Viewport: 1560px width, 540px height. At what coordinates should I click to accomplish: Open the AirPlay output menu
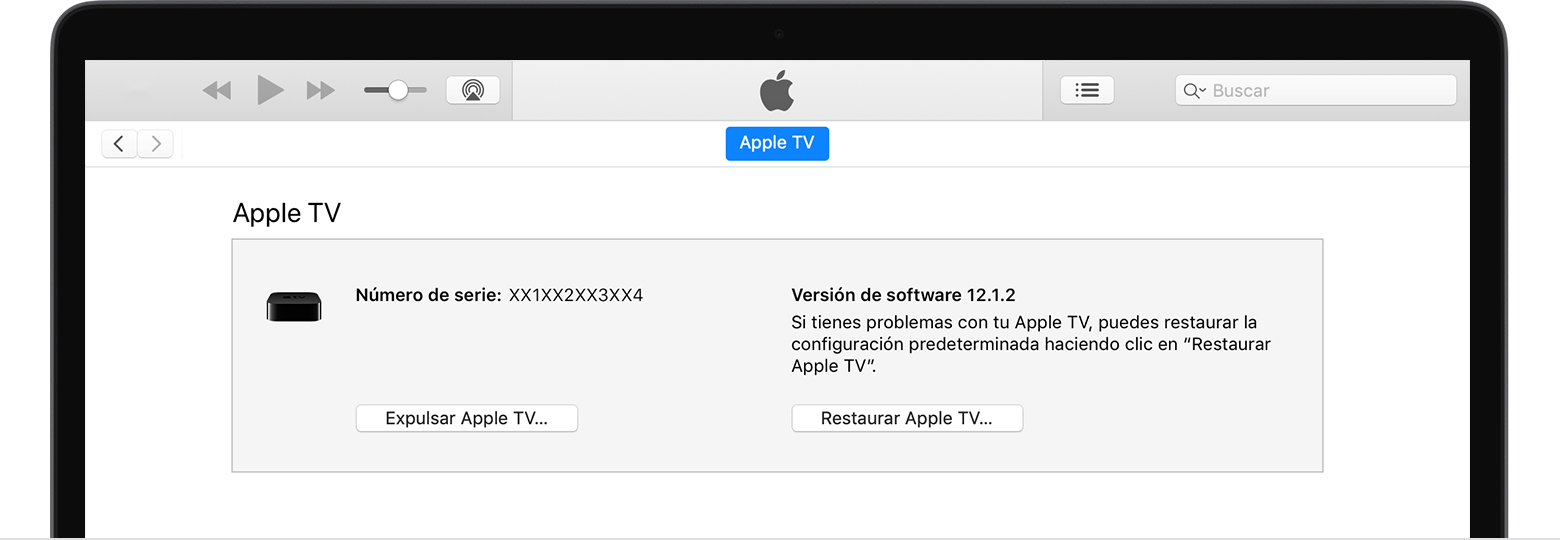[473, 90]
